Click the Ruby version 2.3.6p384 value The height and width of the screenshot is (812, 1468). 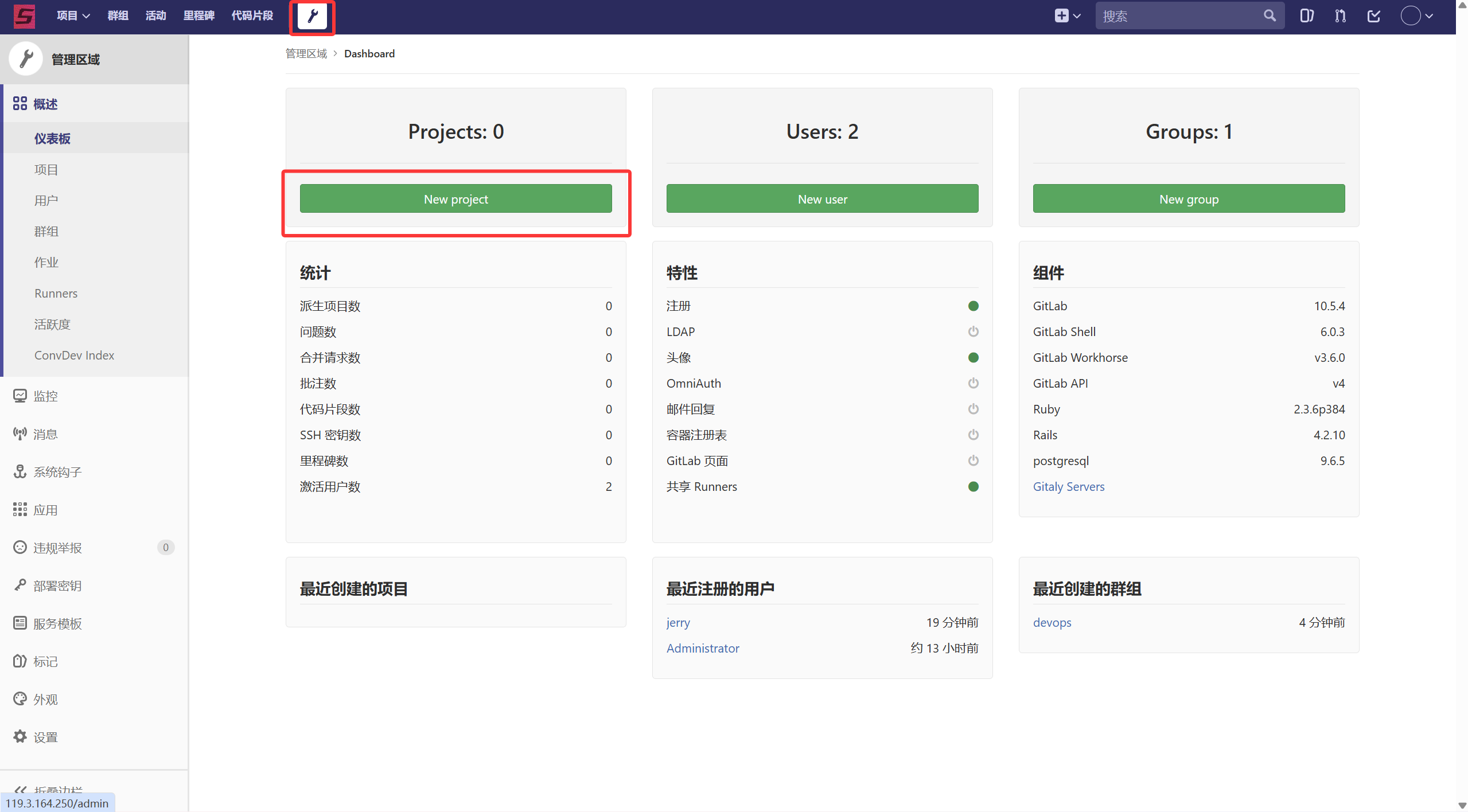click(x=1319, y=409)
